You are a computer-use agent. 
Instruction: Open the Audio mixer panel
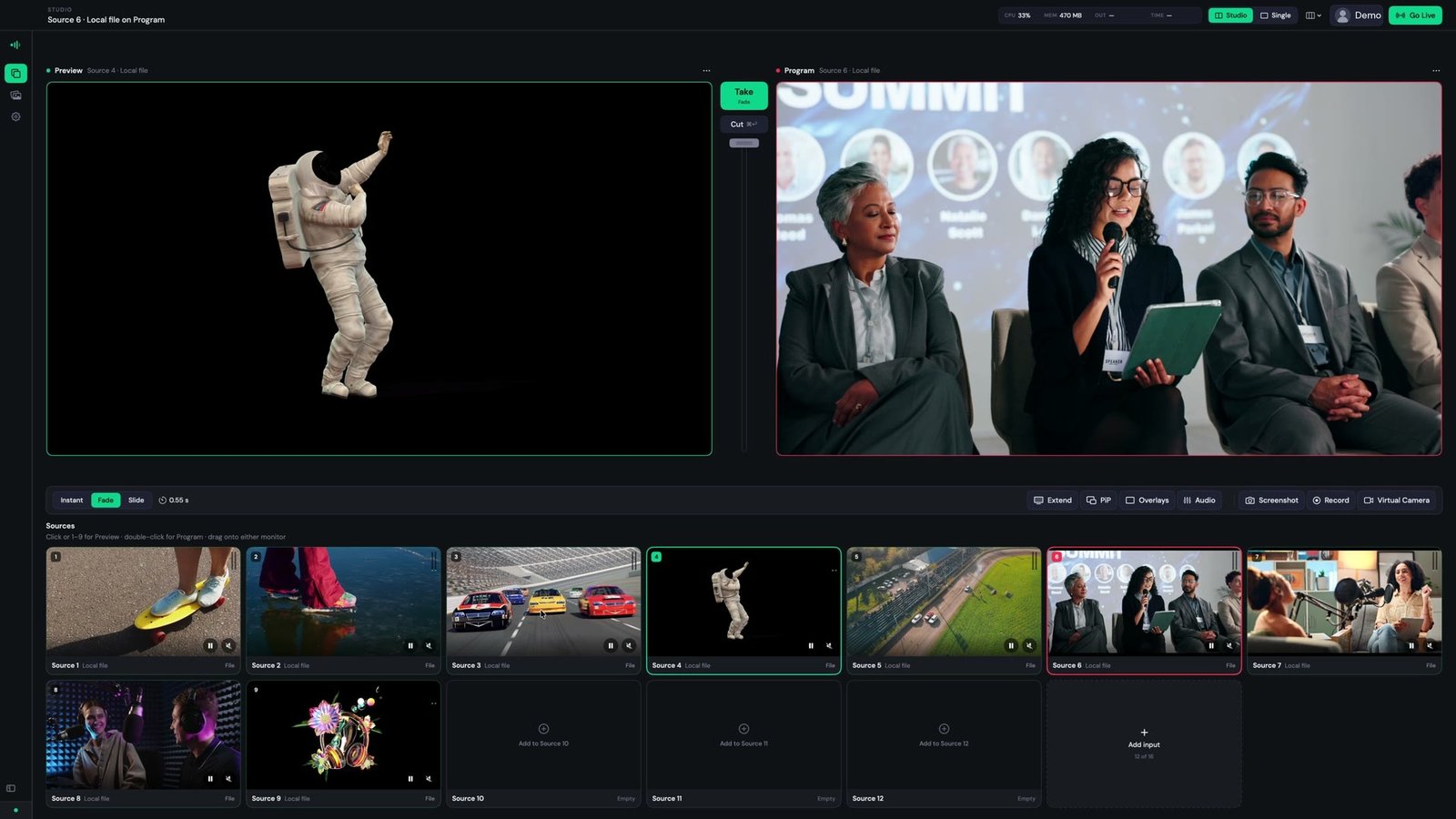pos(1199,500)
